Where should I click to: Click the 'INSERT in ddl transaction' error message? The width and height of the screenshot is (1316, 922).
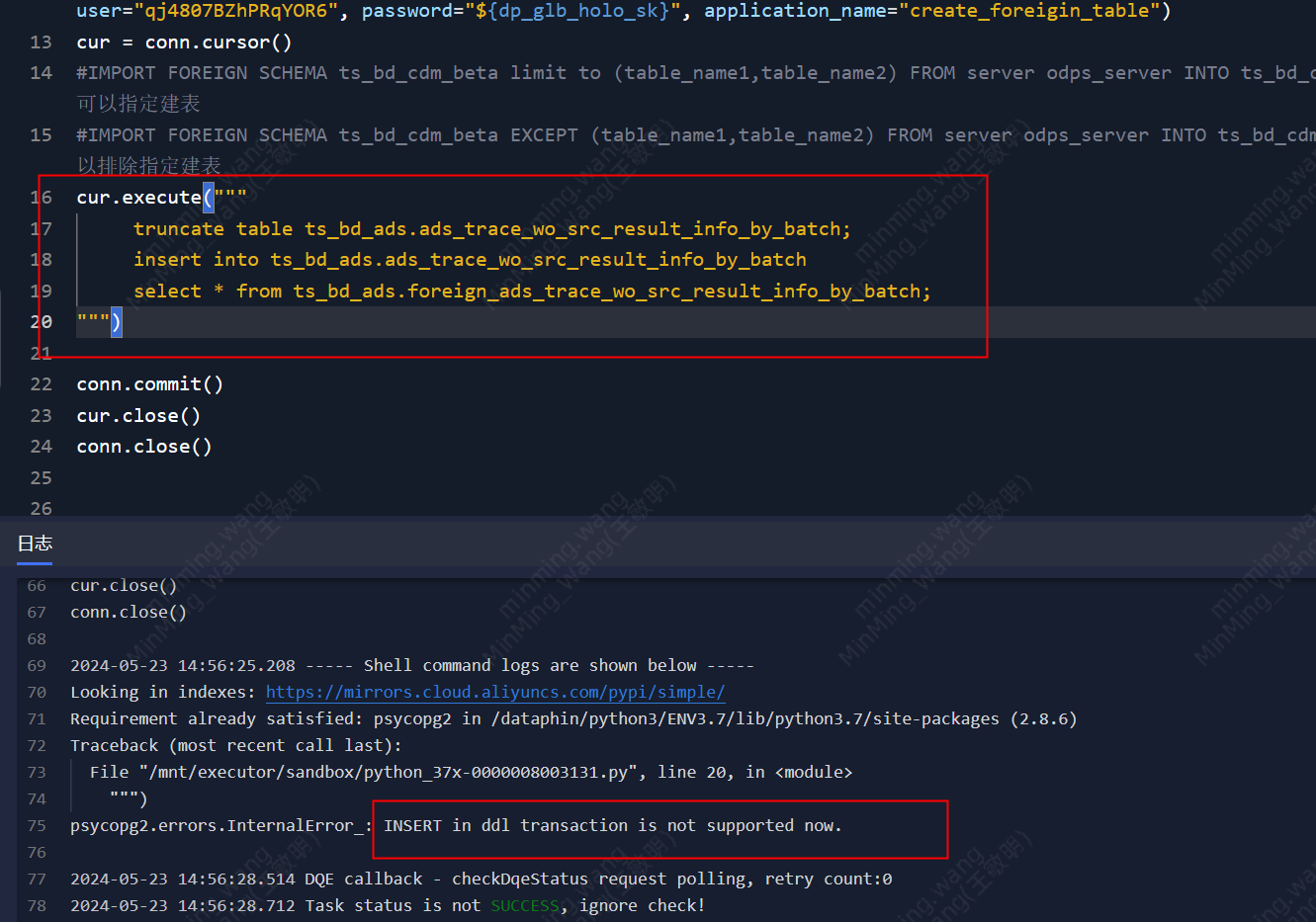[x=613, y=825]
